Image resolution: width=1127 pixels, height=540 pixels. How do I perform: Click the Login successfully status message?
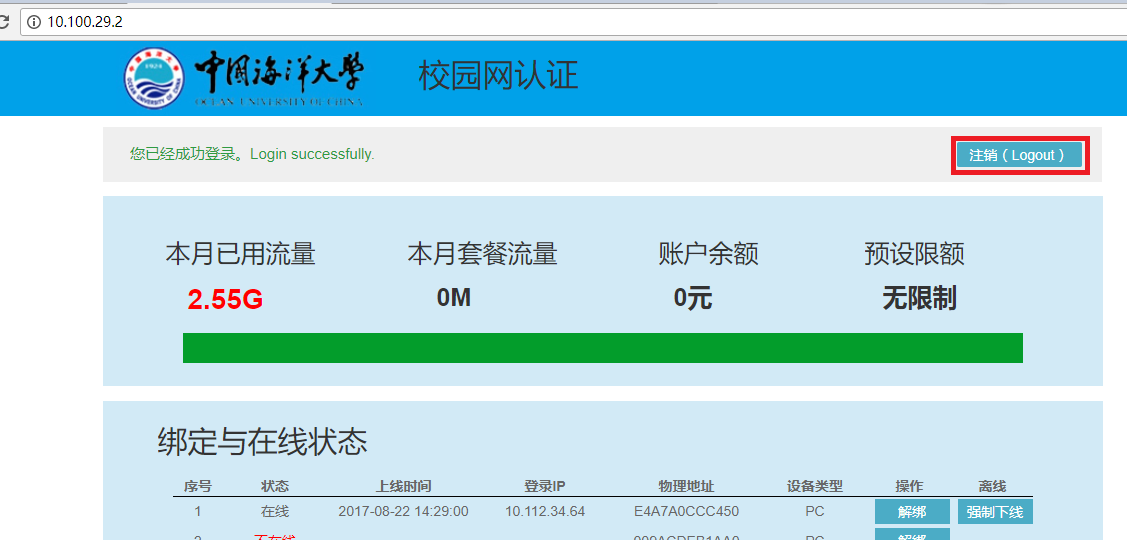252,154
